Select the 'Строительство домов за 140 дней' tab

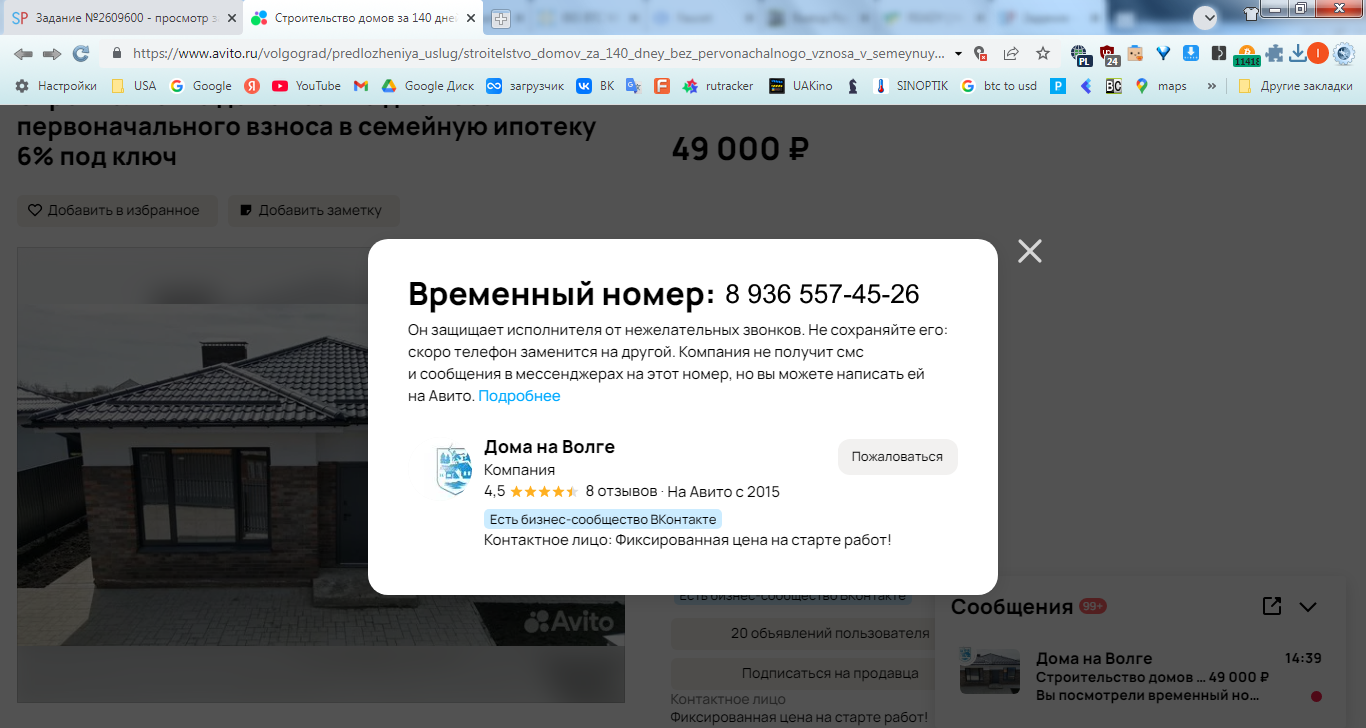coord(363,18)
